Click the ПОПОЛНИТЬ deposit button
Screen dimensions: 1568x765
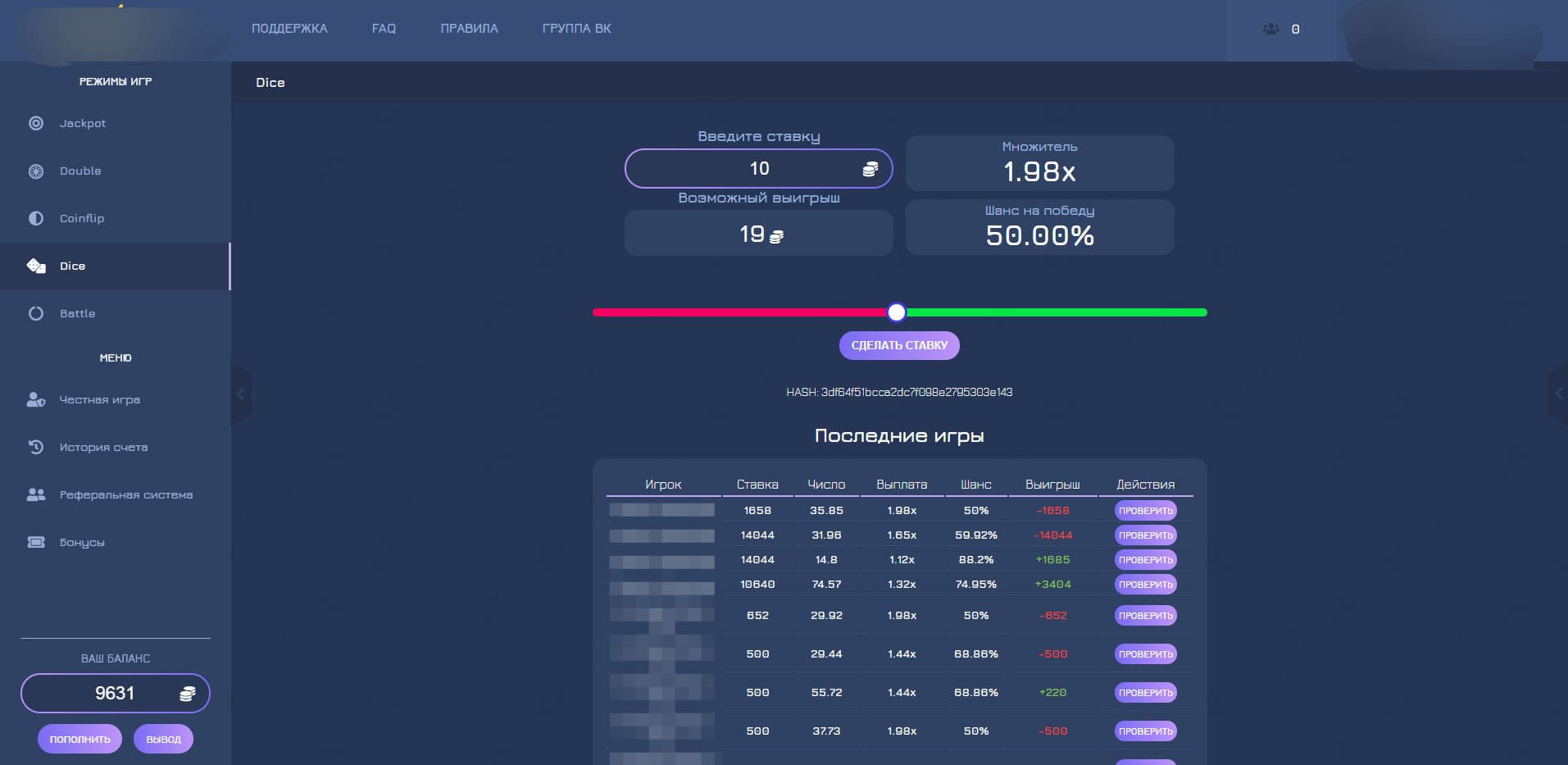pos(80,739)
